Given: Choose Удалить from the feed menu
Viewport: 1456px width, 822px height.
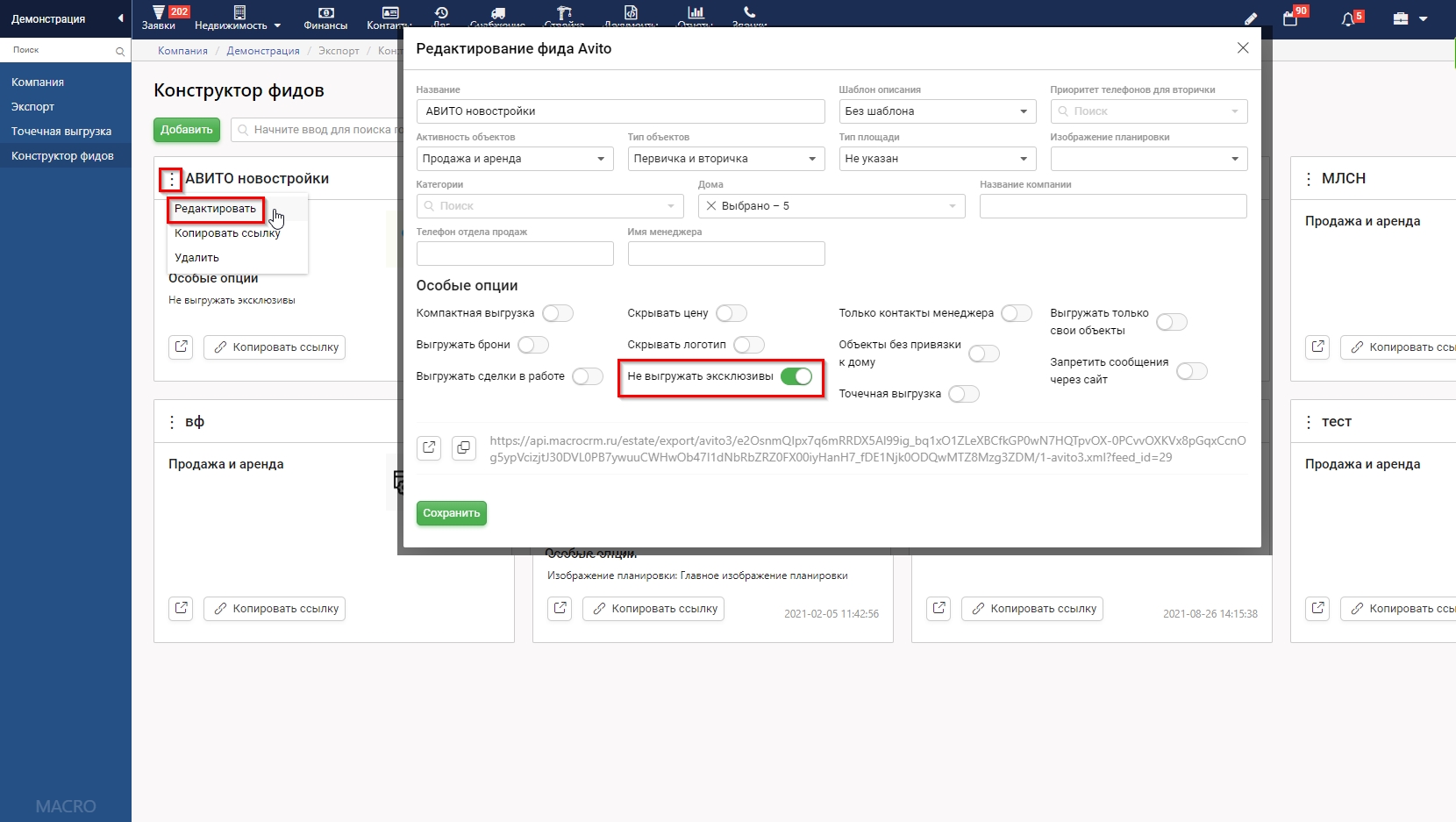Looking at the screenshot, I should tap(196, 258).
